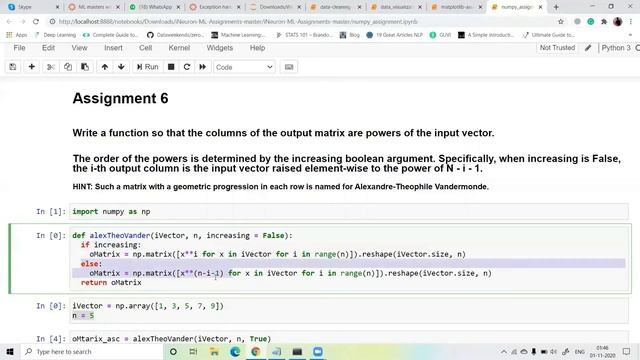Open Google Chrome from the taskbar

click(256, 351)
